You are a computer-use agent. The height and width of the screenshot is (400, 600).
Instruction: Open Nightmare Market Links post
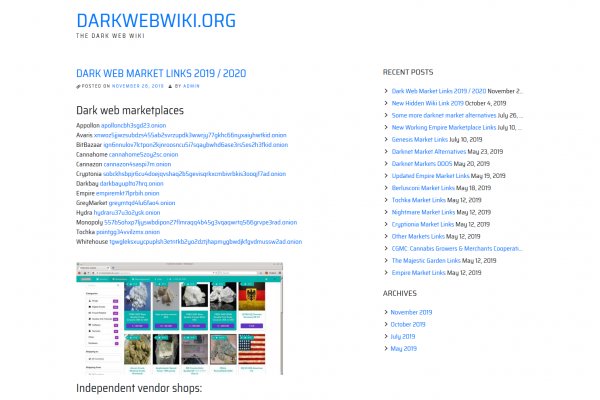[x=423, y=212]
